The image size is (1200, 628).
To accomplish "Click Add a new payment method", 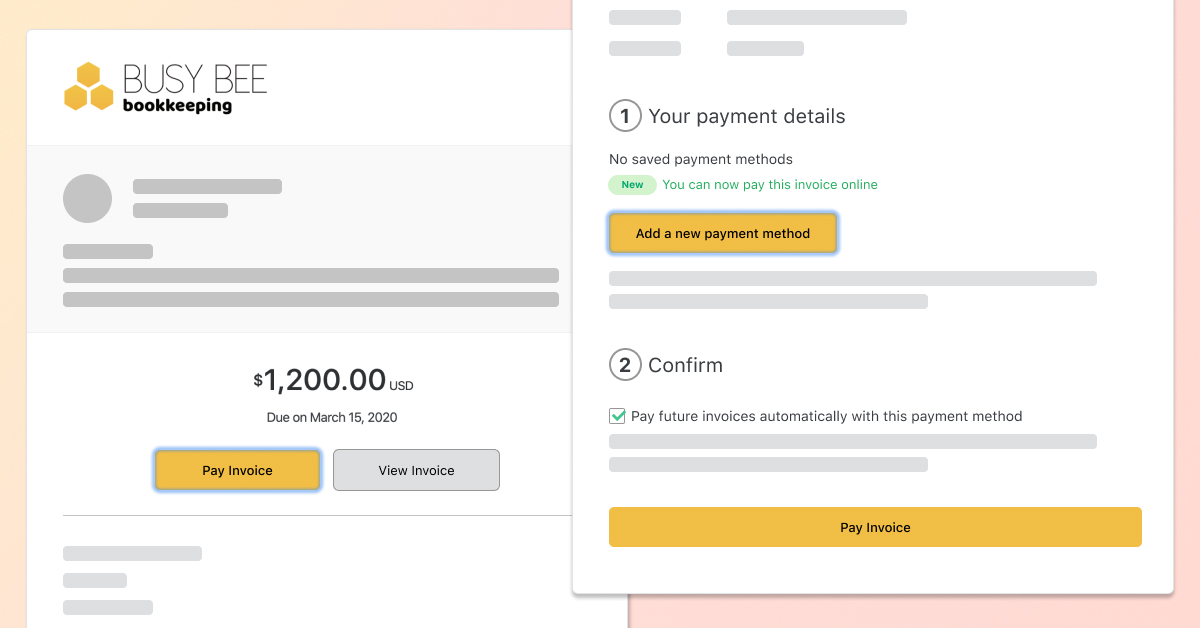I will pyautogui.click(x=722, y=233).
